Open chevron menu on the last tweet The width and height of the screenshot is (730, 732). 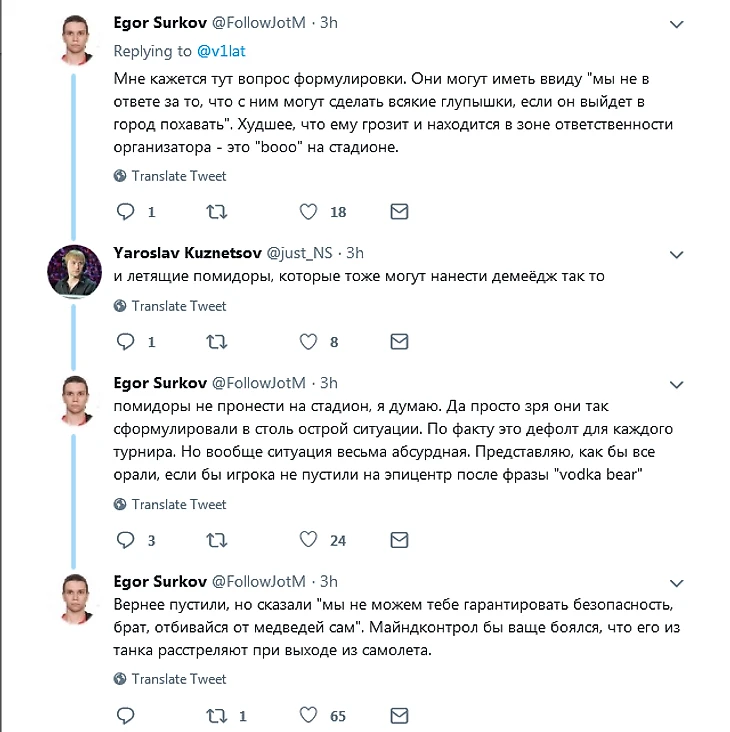[x=677, y=582]
